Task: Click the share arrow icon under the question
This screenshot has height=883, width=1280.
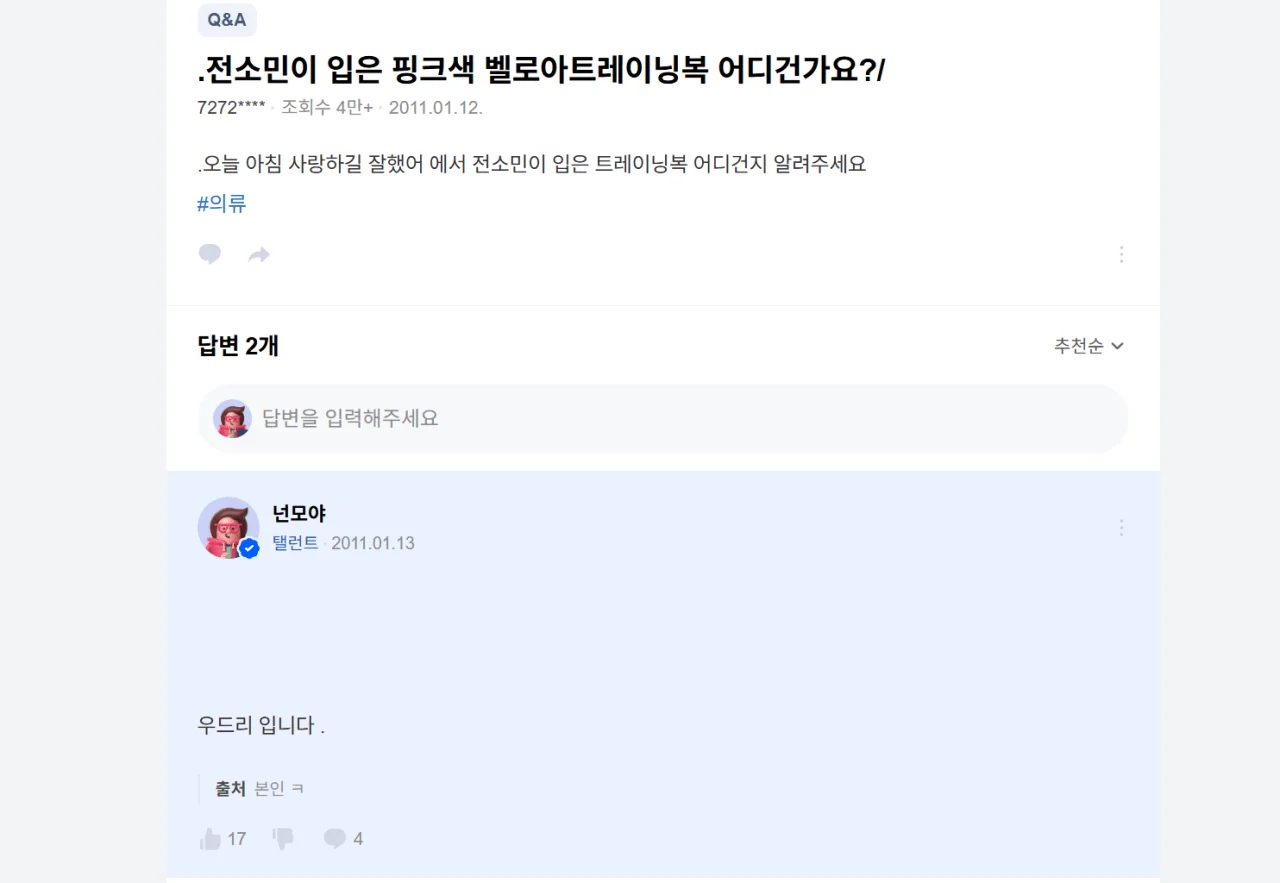Action: point(258,254)
